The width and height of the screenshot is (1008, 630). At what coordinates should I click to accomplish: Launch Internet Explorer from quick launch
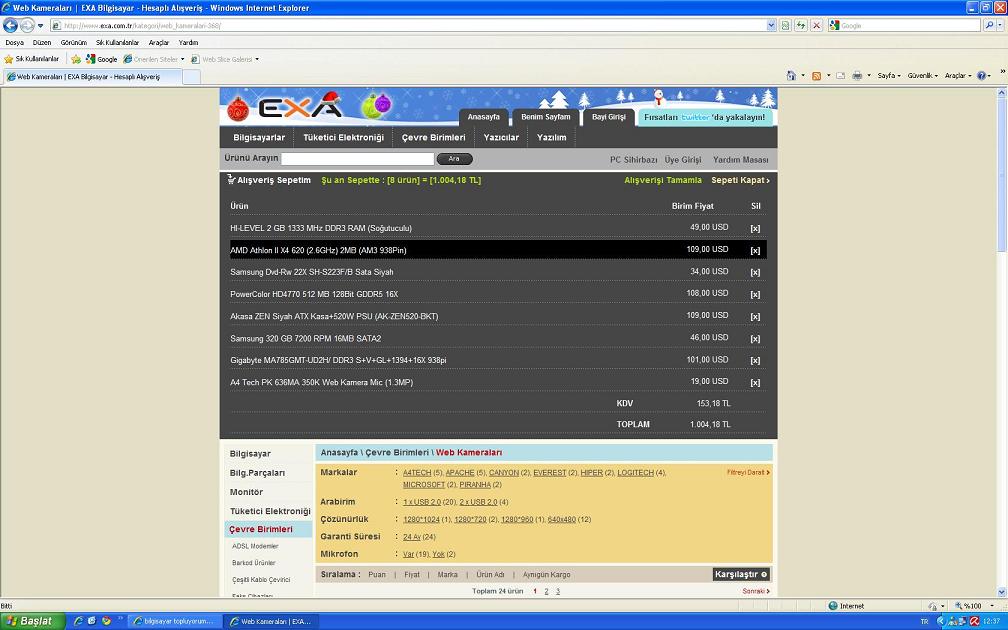pos(78,621)
